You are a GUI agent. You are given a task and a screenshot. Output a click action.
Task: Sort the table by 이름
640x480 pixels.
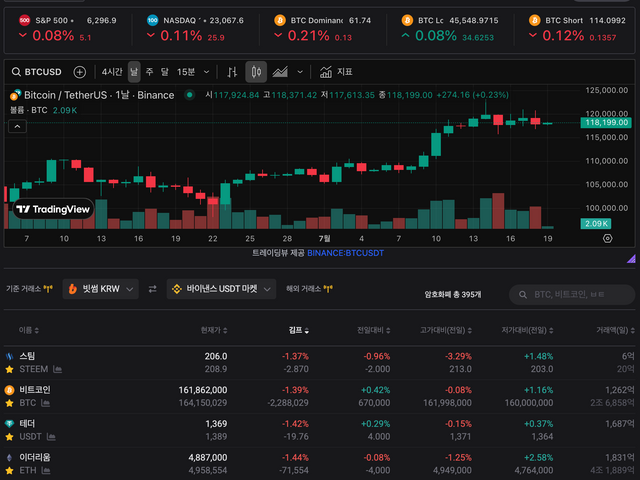[x=29, y=330]
